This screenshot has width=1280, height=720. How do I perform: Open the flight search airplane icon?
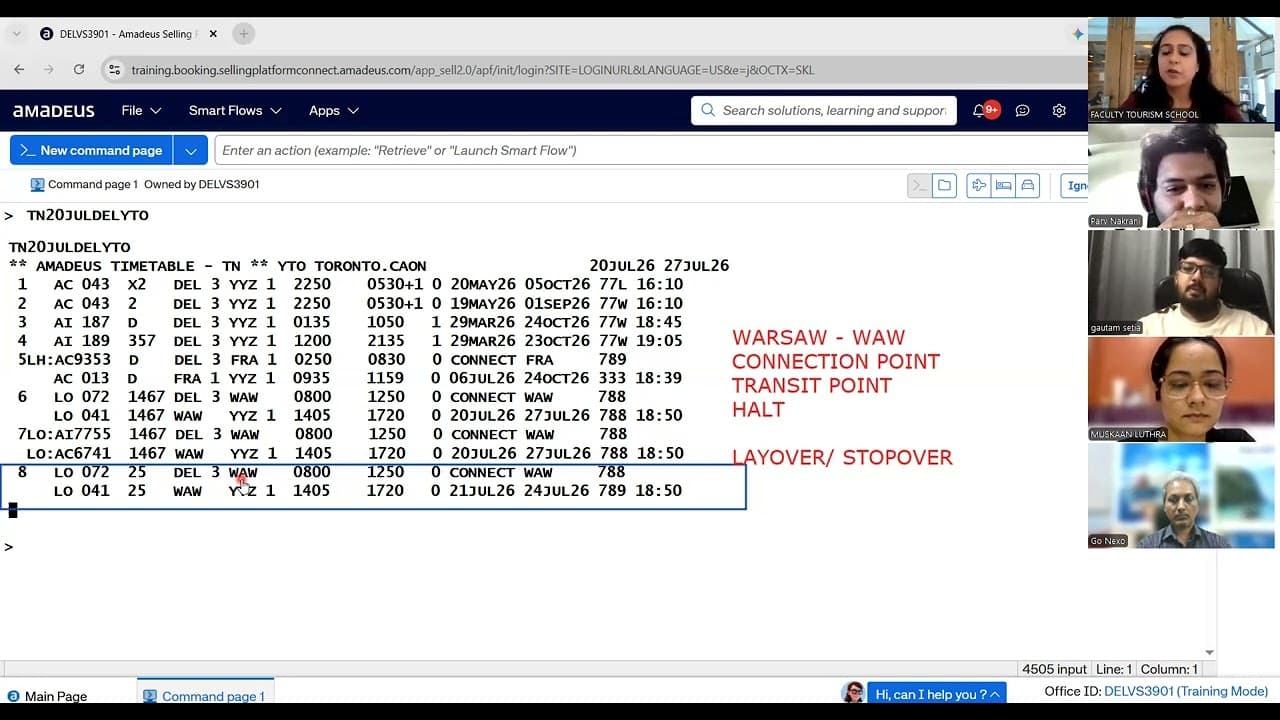click(x=979, y=185)
